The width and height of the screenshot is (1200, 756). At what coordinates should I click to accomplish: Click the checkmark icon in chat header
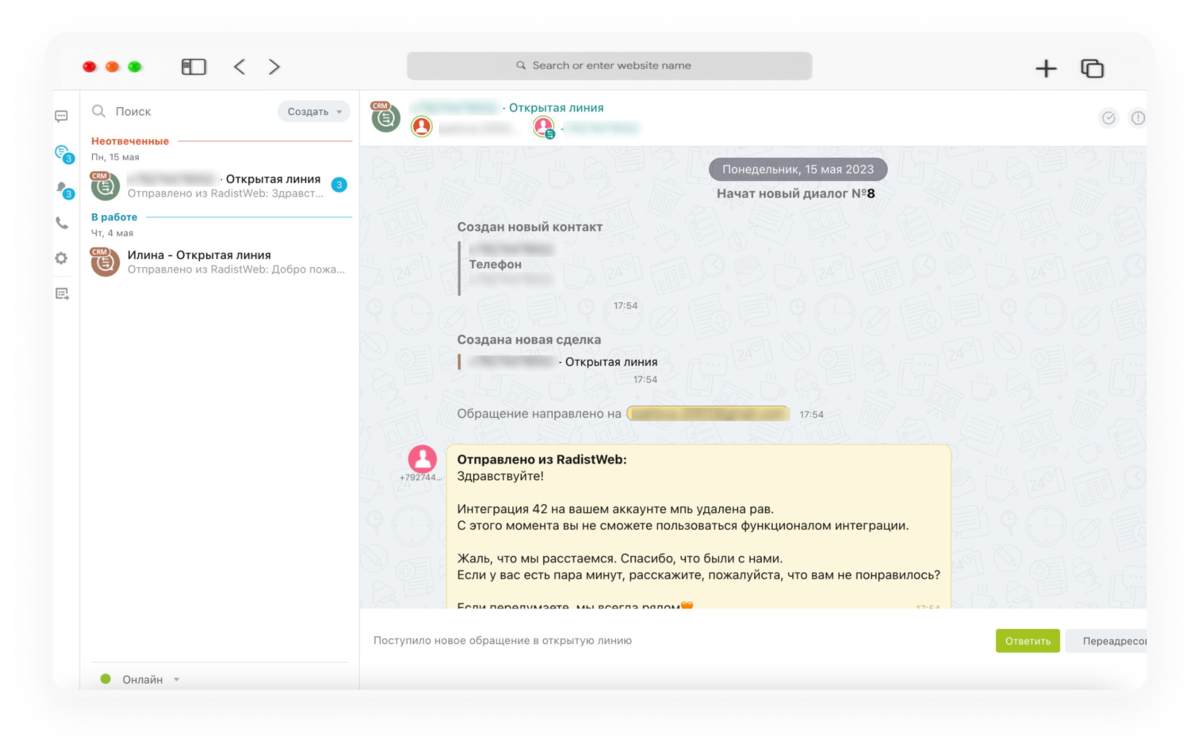coord(1109,118)
